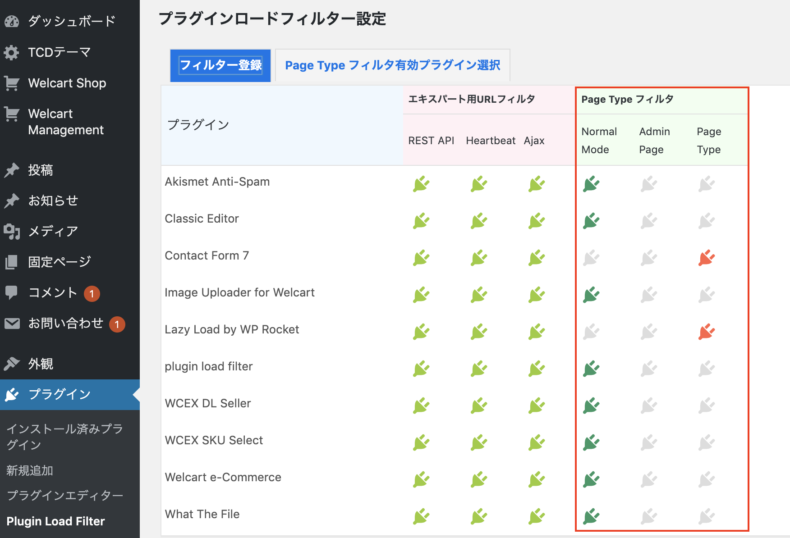Click the メディア media icon
The height and width of the screenshot is (538, 790).
pyautogui.click(x=12, y=232)
